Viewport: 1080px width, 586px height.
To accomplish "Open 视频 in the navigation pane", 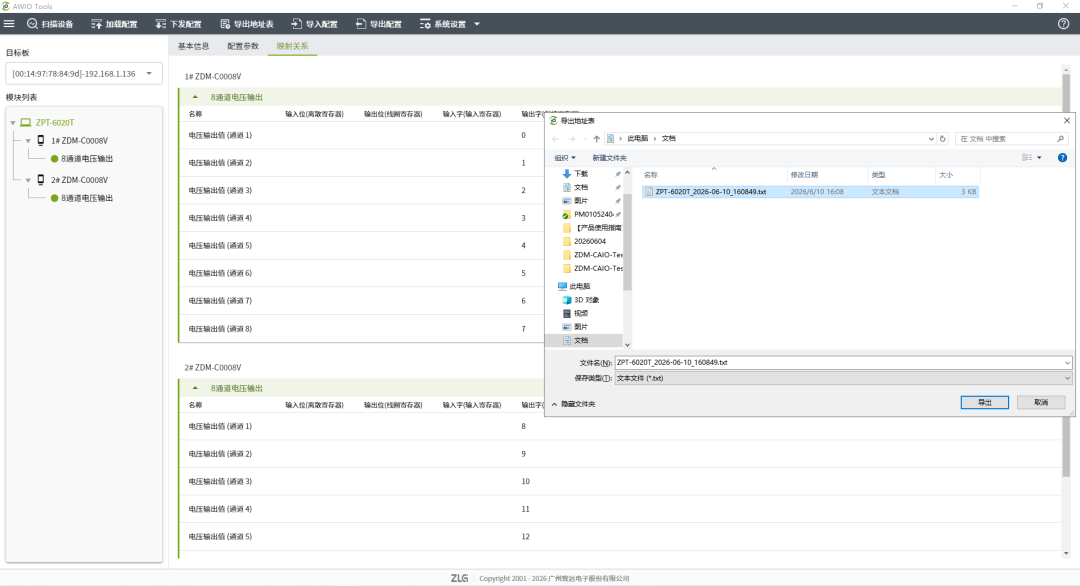I will (581, 313).
